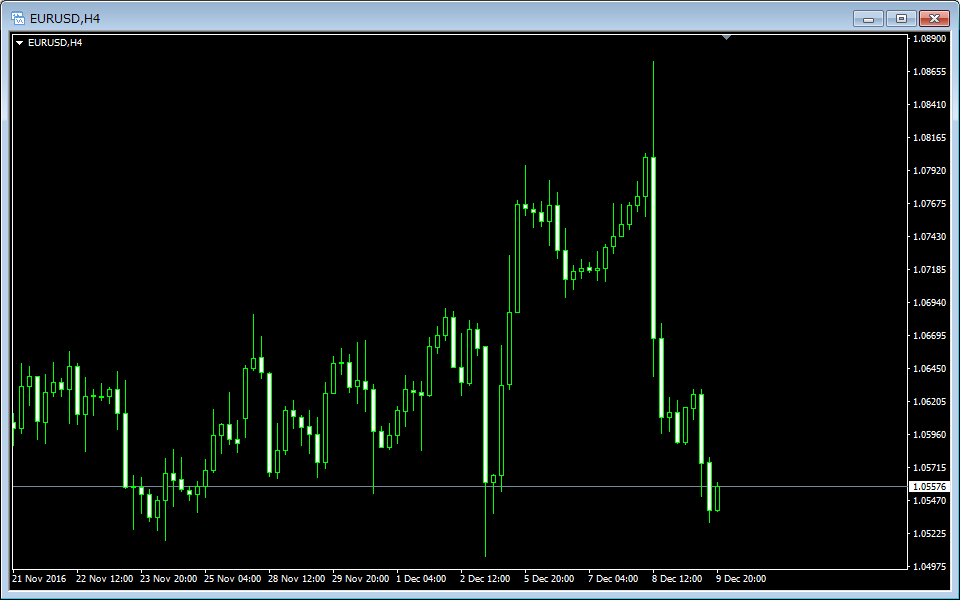Click the 29 Nov 20:00 time label
The image size is (960, 600).
click(x=361, y=579)
